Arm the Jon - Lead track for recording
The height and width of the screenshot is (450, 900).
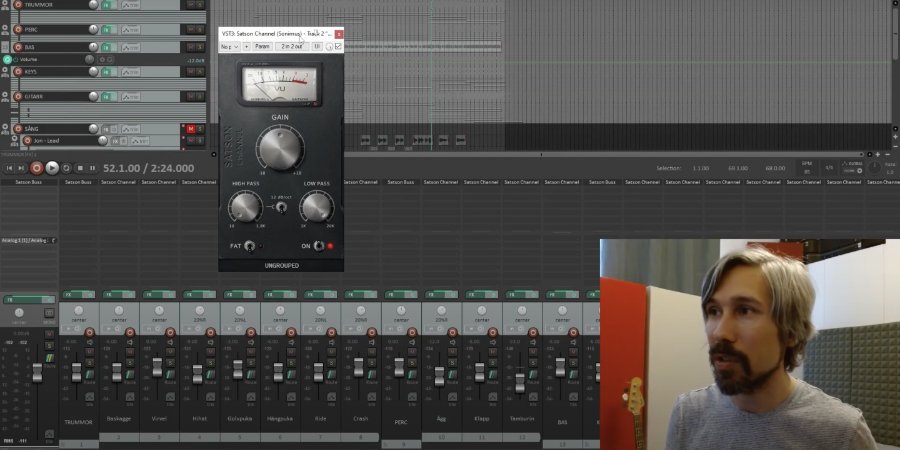tap(28, 141)
